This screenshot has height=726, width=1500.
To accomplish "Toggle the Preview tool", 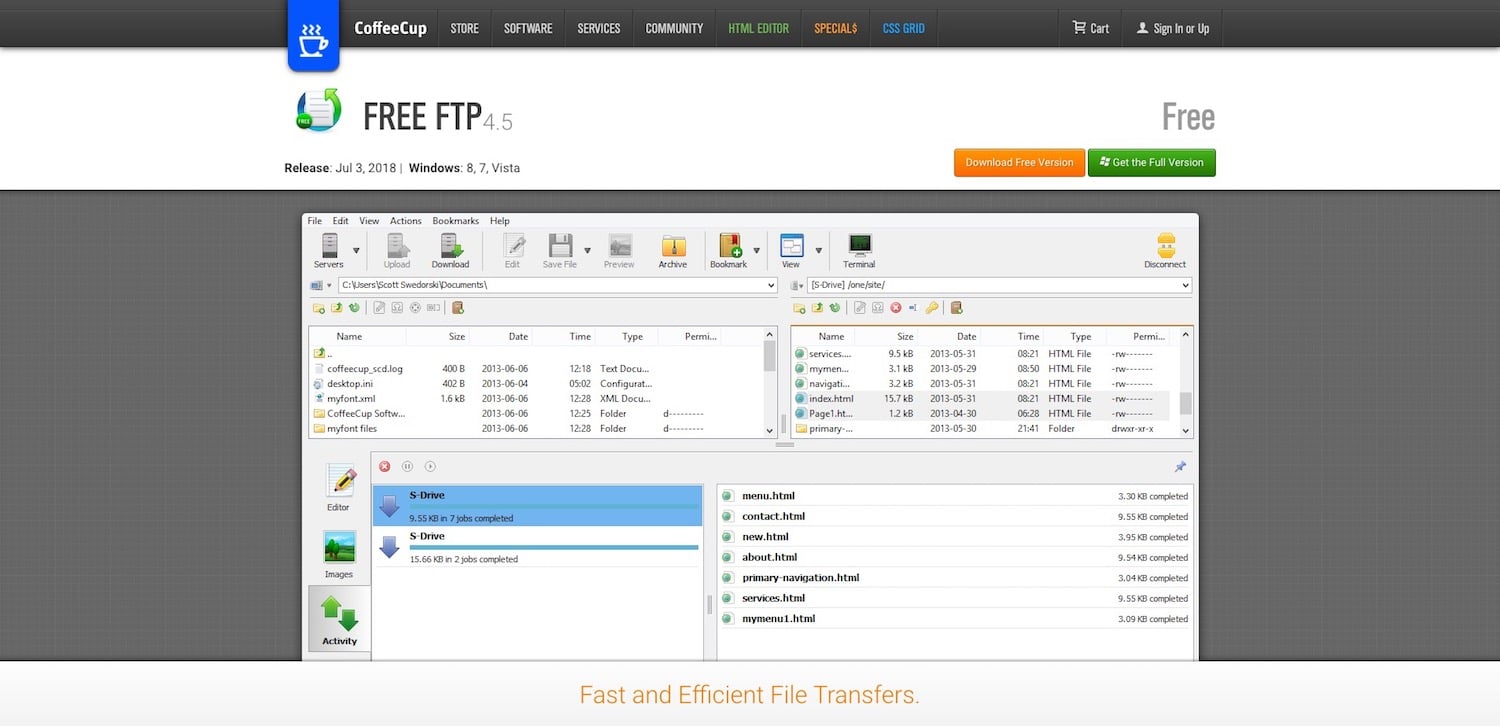I will coord(618,248).
